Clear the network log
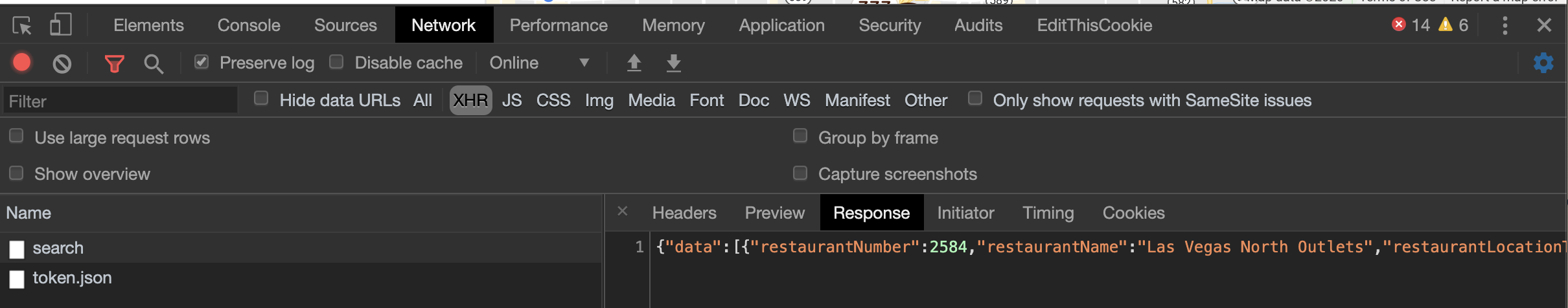This screenshot has width=1568, height=308. click(62, 63)
